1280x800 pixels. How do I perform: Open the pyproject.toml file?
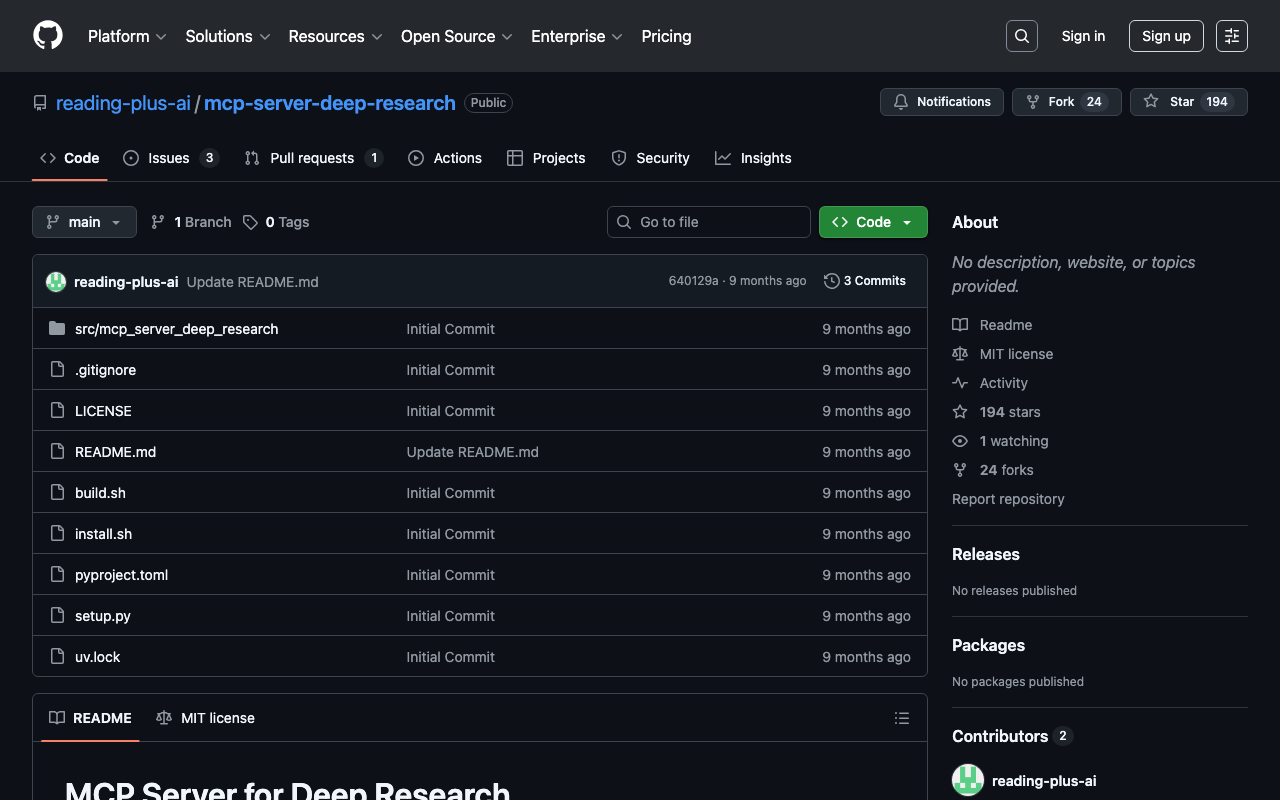coord(121,575)
